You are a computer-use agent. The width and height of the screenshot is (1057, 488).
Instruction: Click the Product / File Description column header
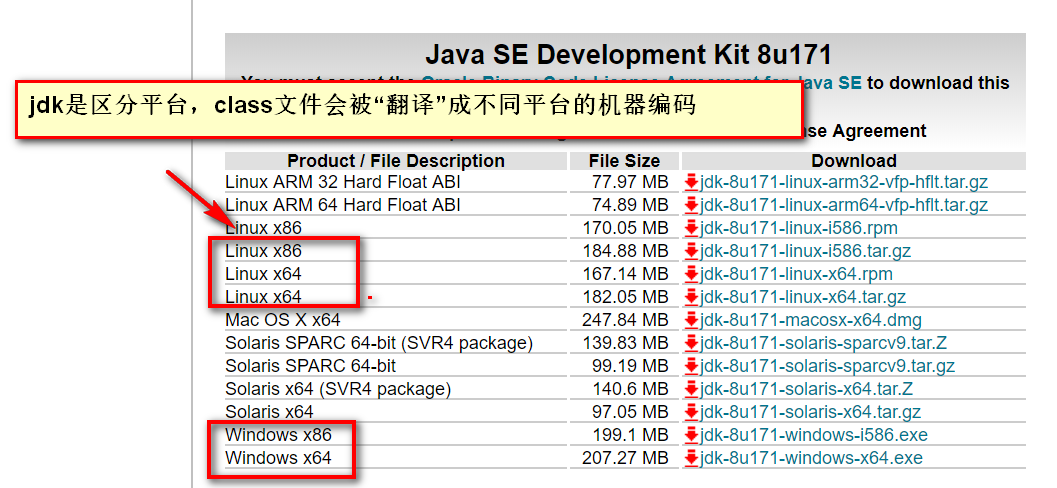396,161
